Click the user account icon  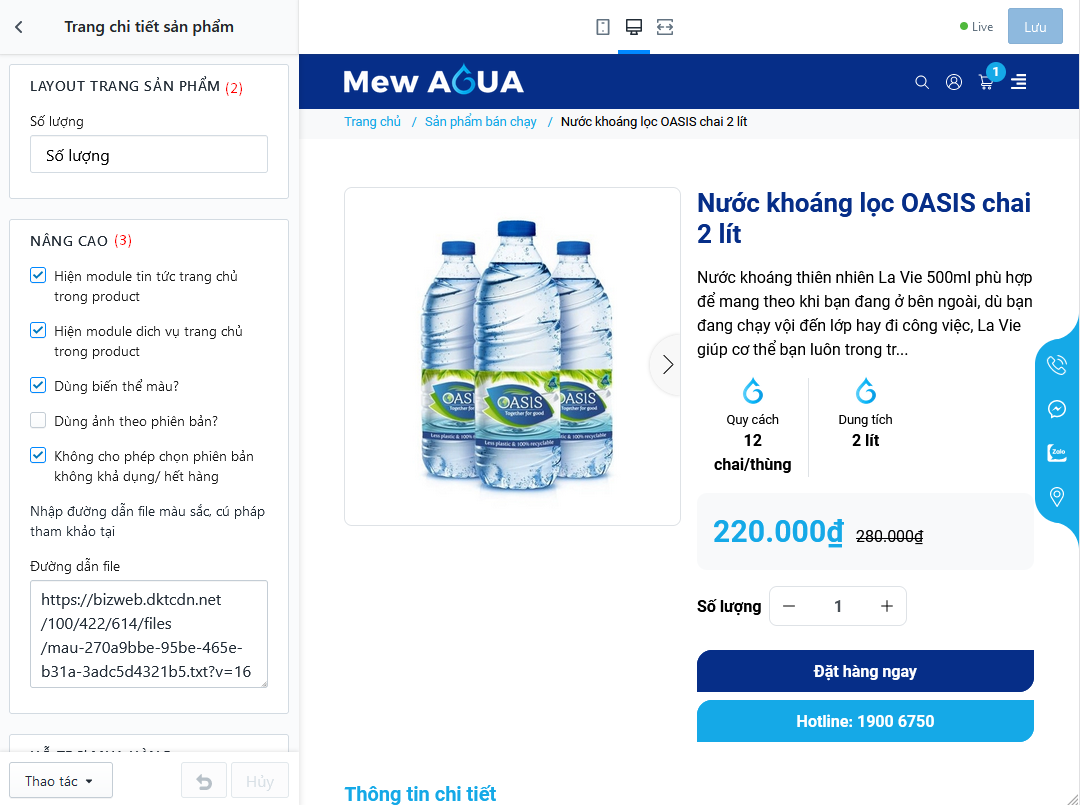pyautogui.click(x=954, y=82)
